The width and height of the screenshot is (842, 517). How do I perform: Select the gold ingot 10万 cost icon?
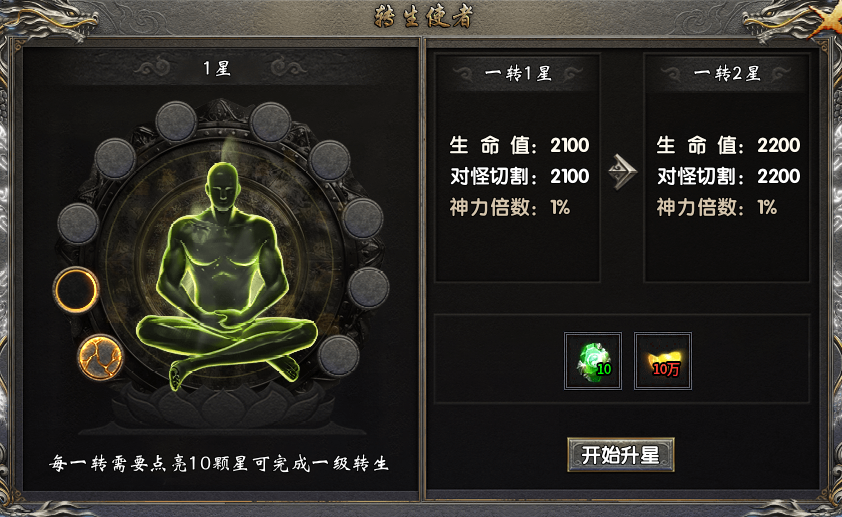tap(663, 361)
